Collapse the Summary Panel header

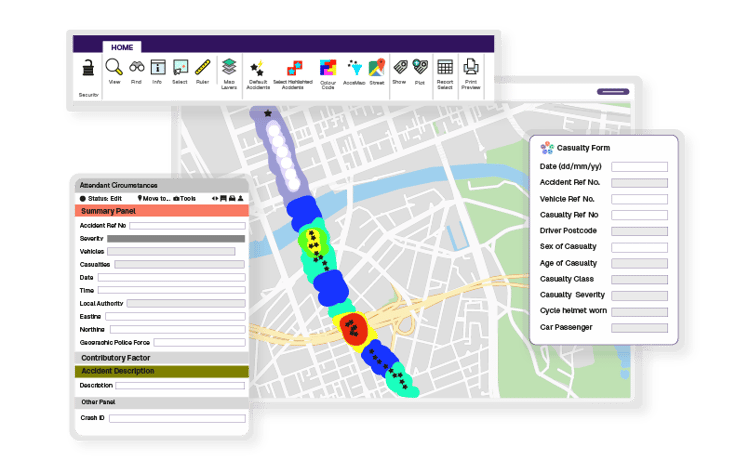pos(161,211)
